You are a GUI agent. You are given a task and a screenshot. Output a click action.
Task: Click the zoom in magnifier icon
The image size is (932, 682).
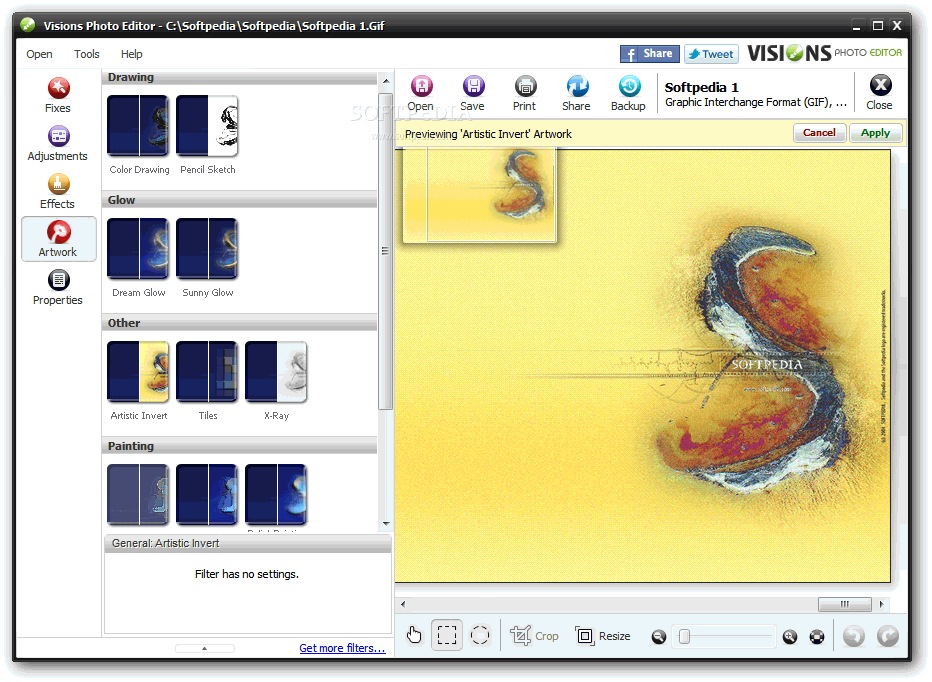coord(790,637)
